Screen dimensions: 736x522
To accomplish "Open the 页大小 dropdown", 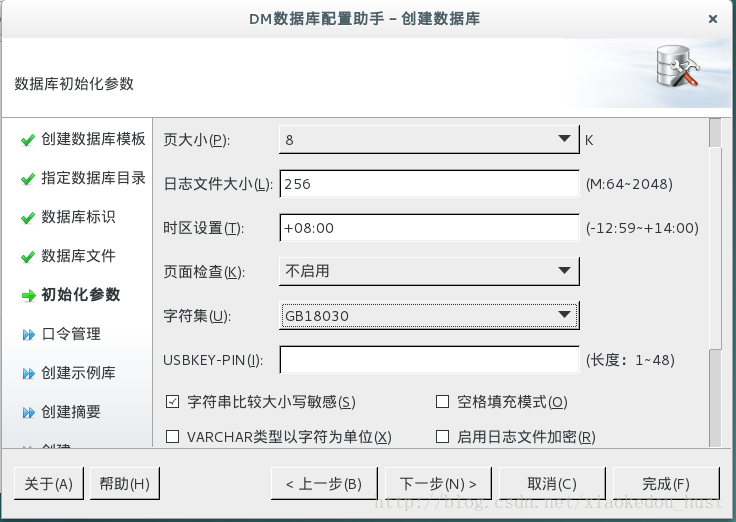I will tap(429, 139).
